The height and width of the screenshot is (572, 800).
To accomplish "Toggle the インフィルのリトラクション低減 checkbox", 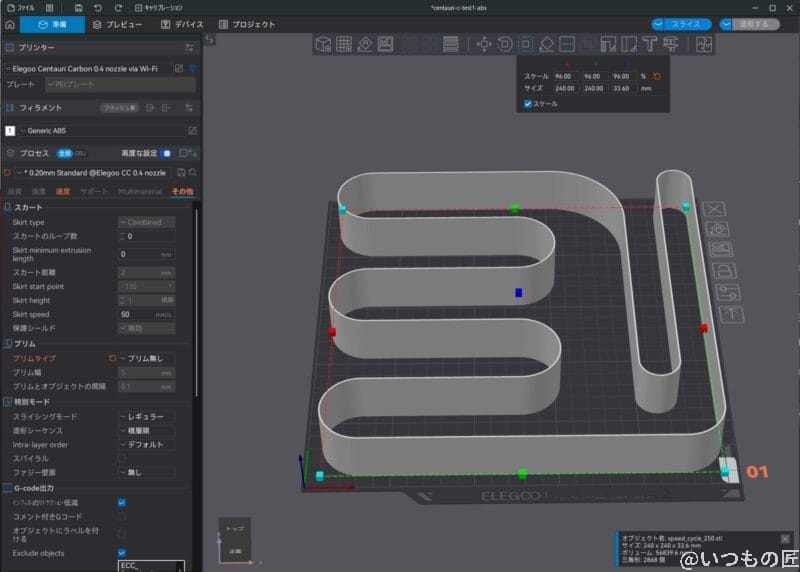I will pyautogui.click(x=122, y=503).
